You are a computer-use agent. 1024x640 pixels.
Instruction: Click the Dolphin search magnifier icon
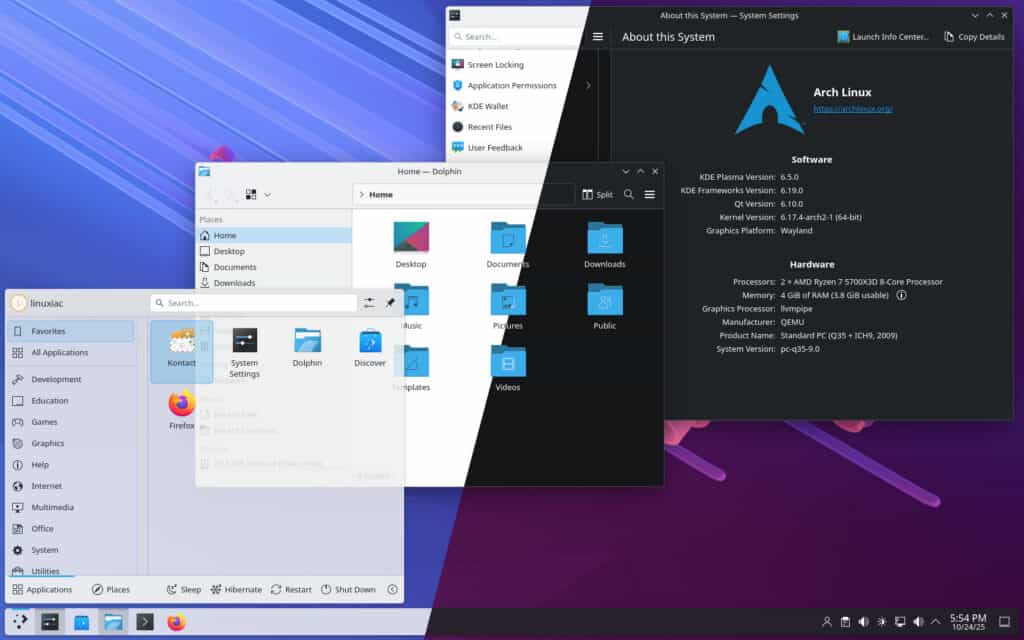pos(629,195)
